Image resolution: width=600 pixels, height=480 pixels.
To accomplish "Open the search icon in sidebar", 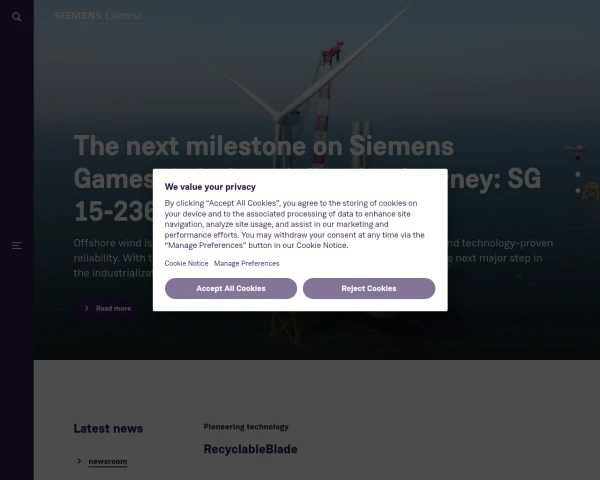I will (16, 17).
